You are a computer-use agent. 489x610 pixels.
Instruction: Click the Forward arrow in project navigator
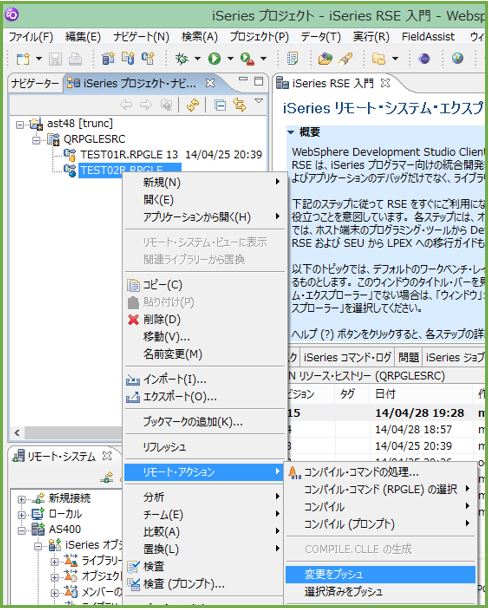click(x=145, y=104)
